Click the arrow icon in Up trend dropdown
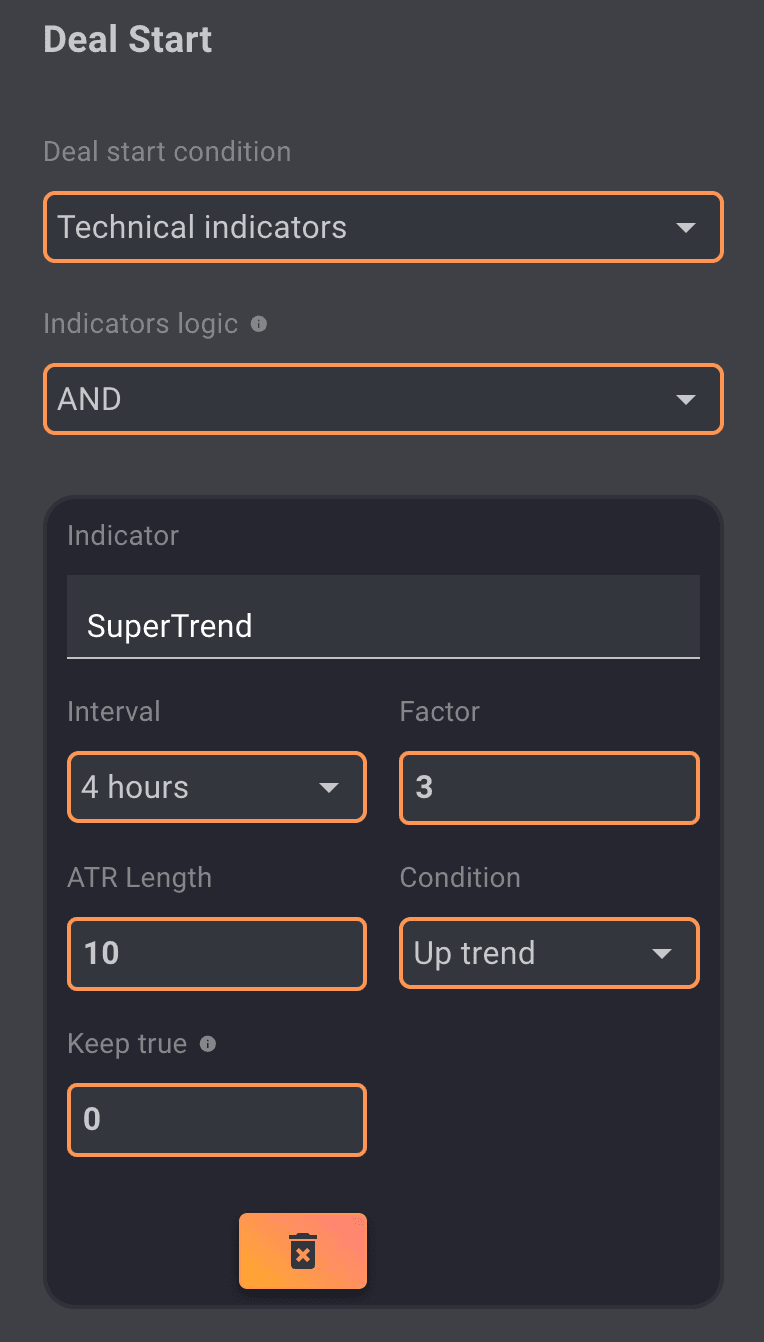 coord(662,954)
